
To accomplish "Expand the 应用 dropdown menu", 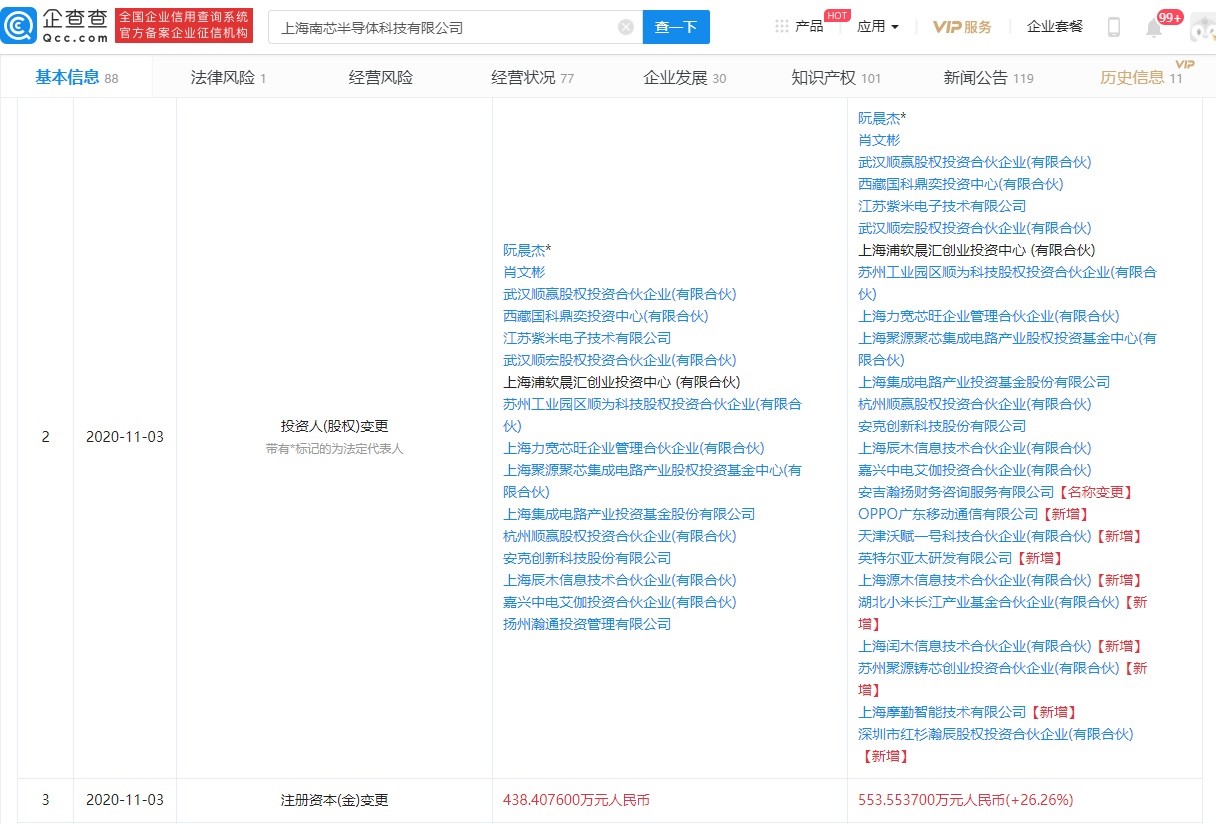I will click(x=877, y=27).
